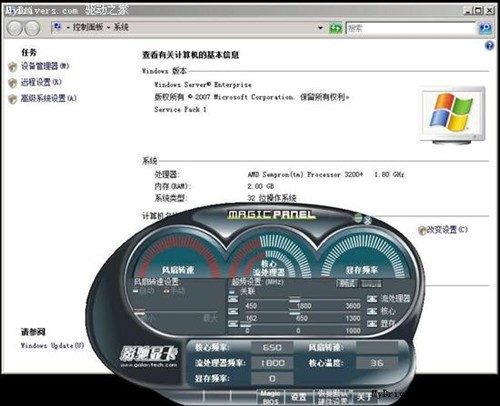
Task: Click the 流处理器频率 readout showing 1800
Action: (272, 363)
